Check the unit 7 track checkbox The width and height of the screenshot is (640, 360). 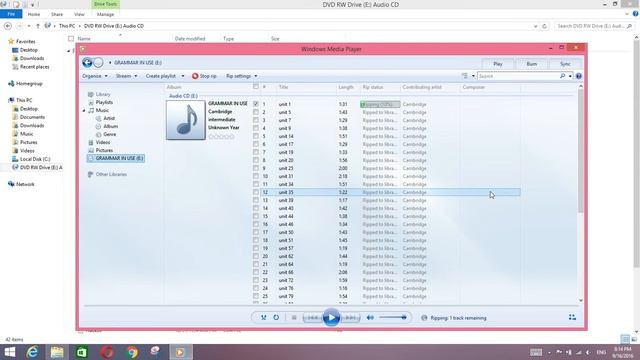(256, 120)
